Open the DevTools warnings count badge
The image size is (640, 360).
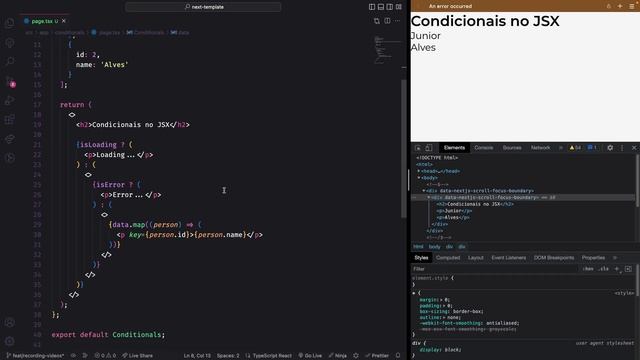pos(575,148)
